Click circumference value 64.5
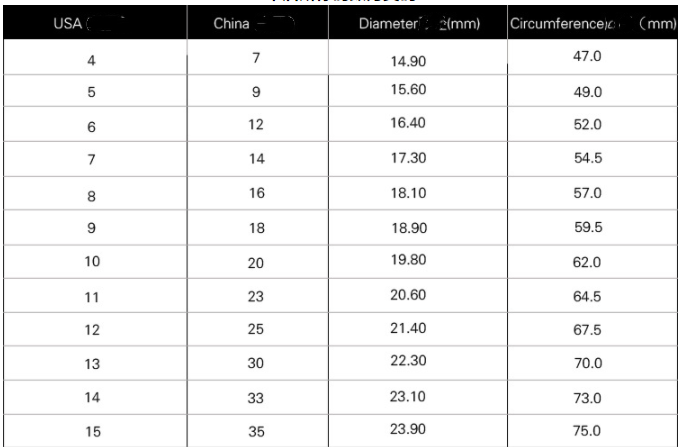679x447 pixels. click(587, 297)
